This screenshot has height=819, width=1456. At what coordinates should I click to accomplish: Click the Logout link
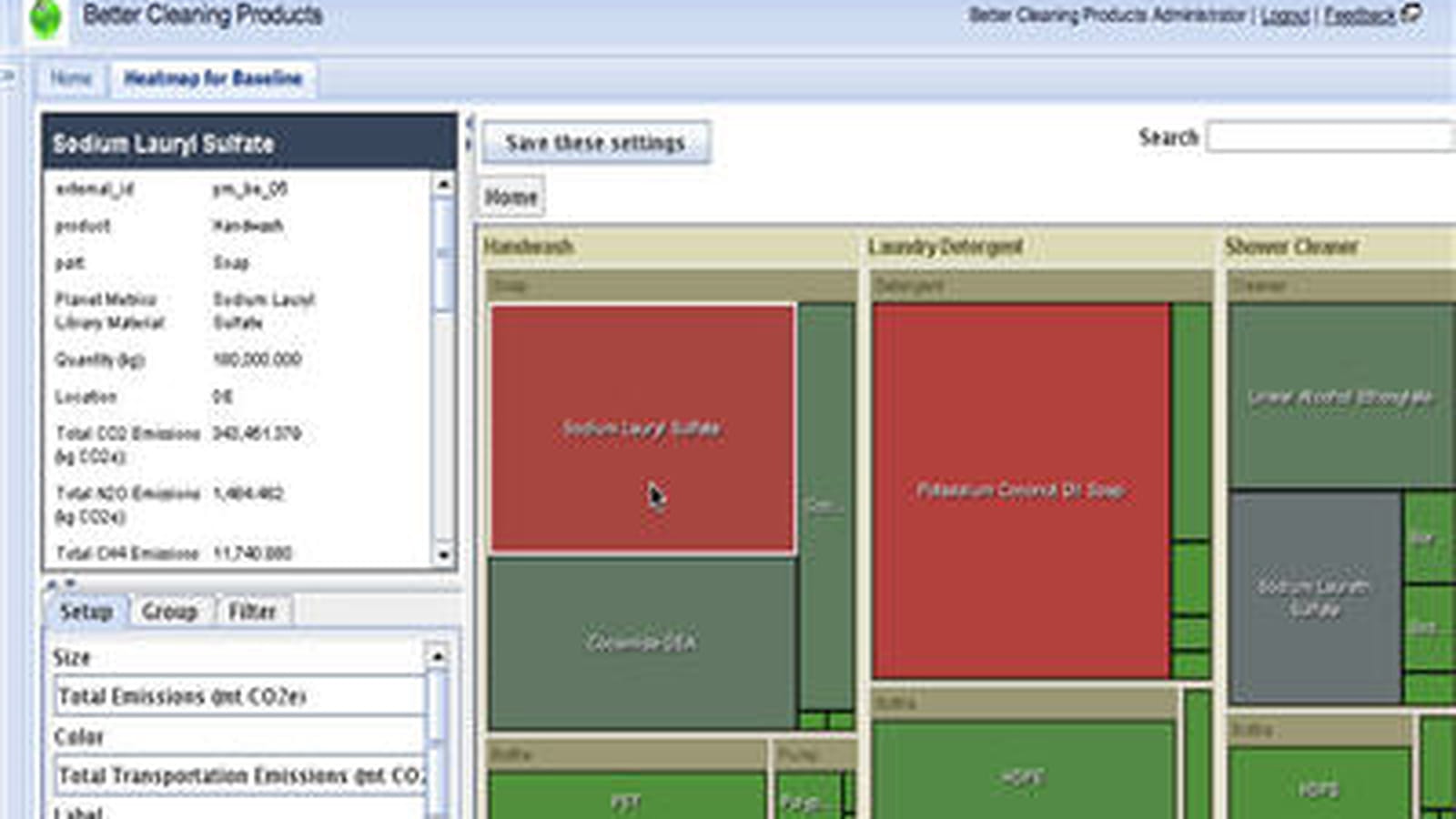(1285, 15)
